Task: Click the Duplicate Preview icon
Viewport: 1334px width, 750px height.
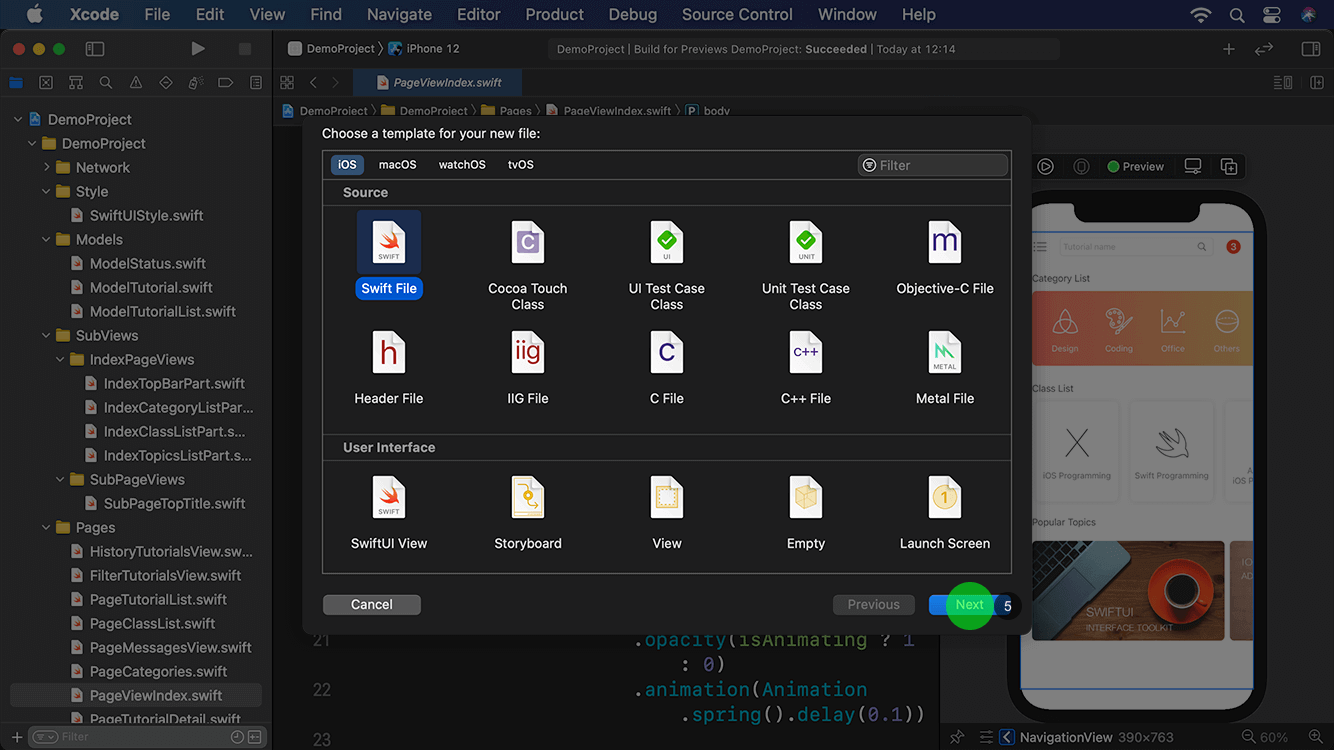Action: (1229, 166)
